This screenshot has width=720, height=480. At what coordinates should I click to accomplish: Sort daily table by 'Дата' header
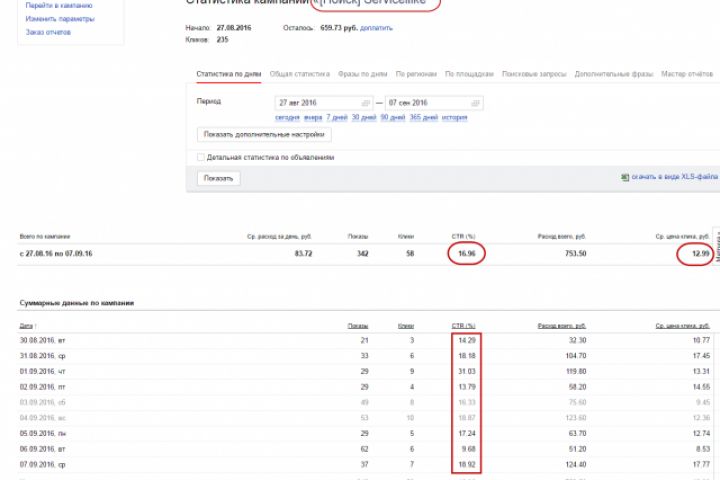coord(26,326)
